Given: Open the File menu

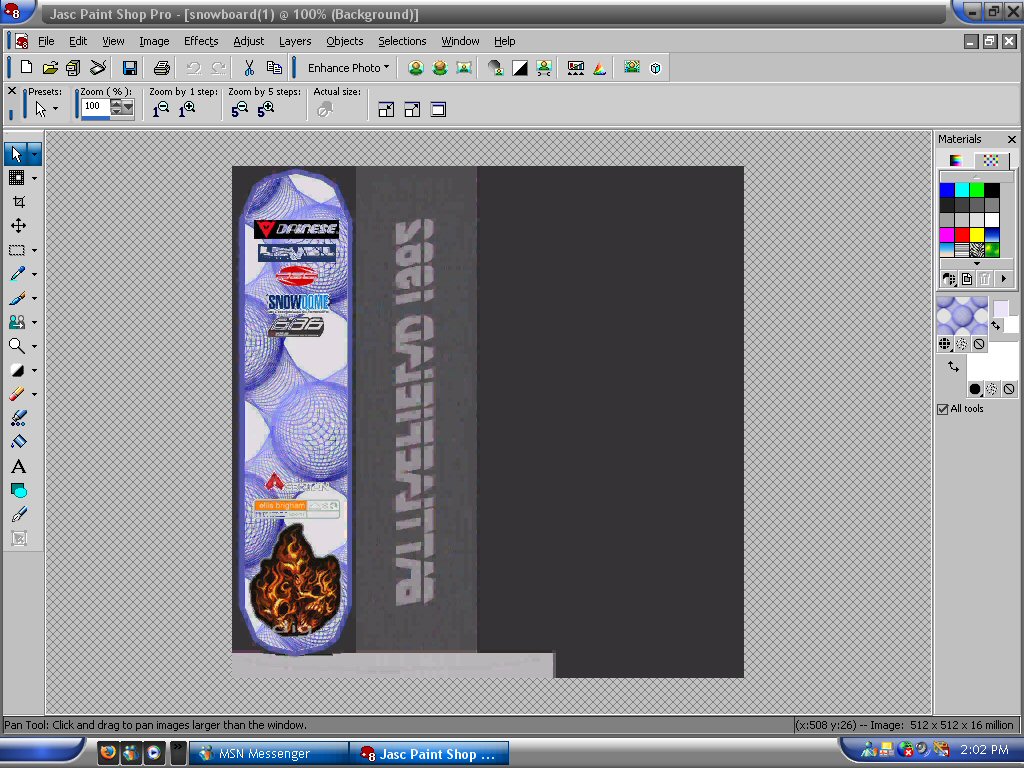Looking at the screenshot, I should pyautogui.click(x=46, y=41).
